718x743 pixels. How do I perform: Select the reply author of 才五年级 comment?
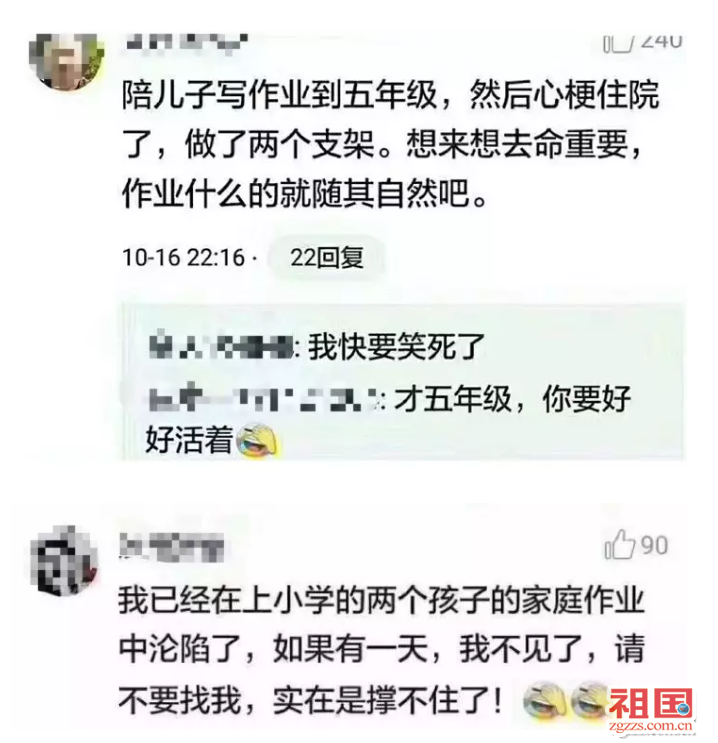click(x=264, y=397)
